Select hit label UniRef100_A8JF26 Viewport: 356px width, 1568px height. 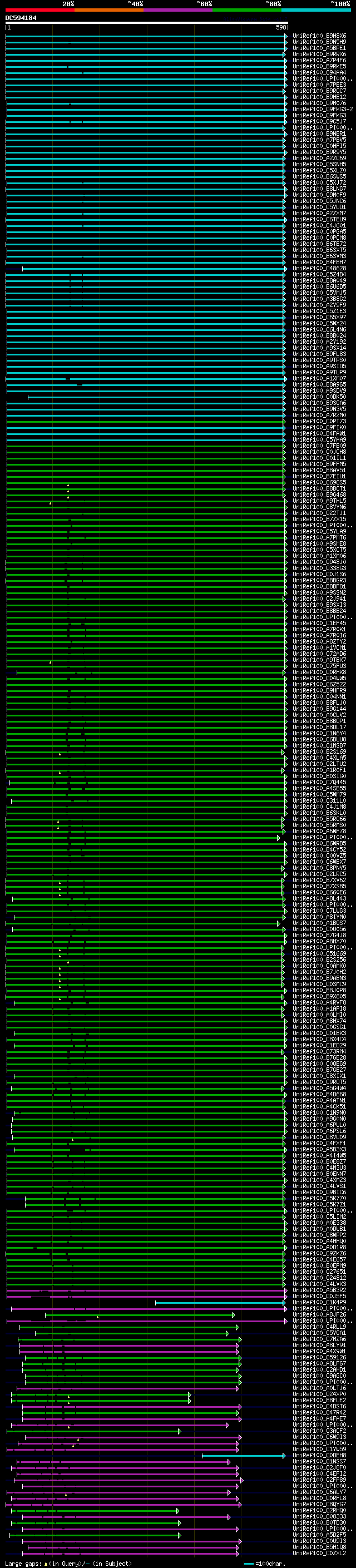[319, 1315]
